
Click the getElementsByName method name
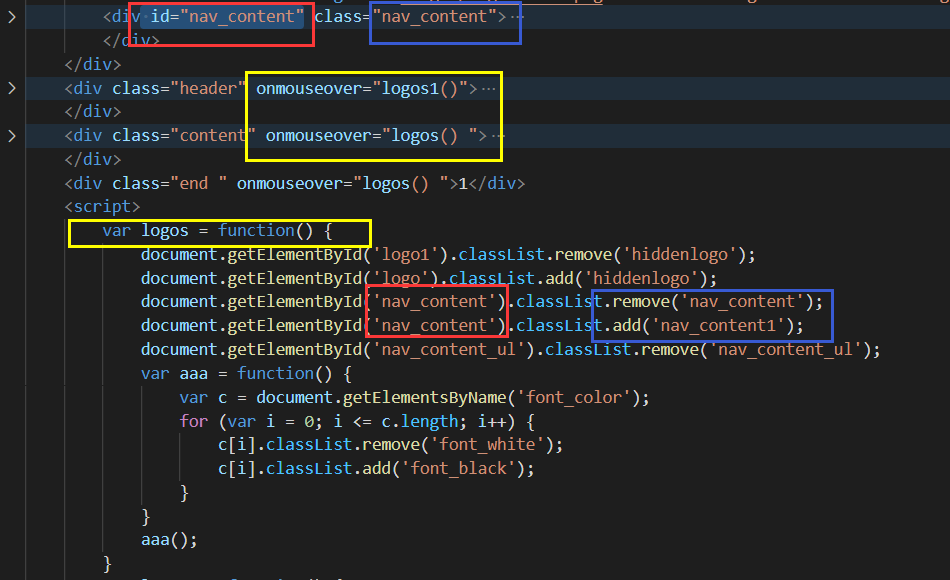coord(424,398)
